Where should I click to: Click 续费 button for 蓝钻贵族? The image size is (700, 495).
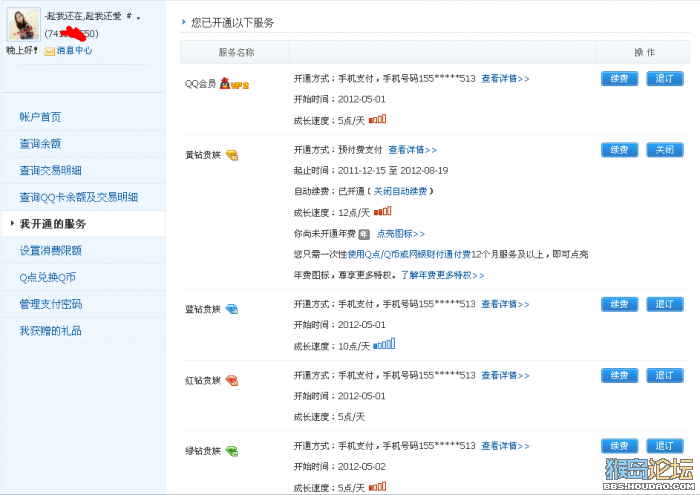pyautogui.click(x=619, y=304)
